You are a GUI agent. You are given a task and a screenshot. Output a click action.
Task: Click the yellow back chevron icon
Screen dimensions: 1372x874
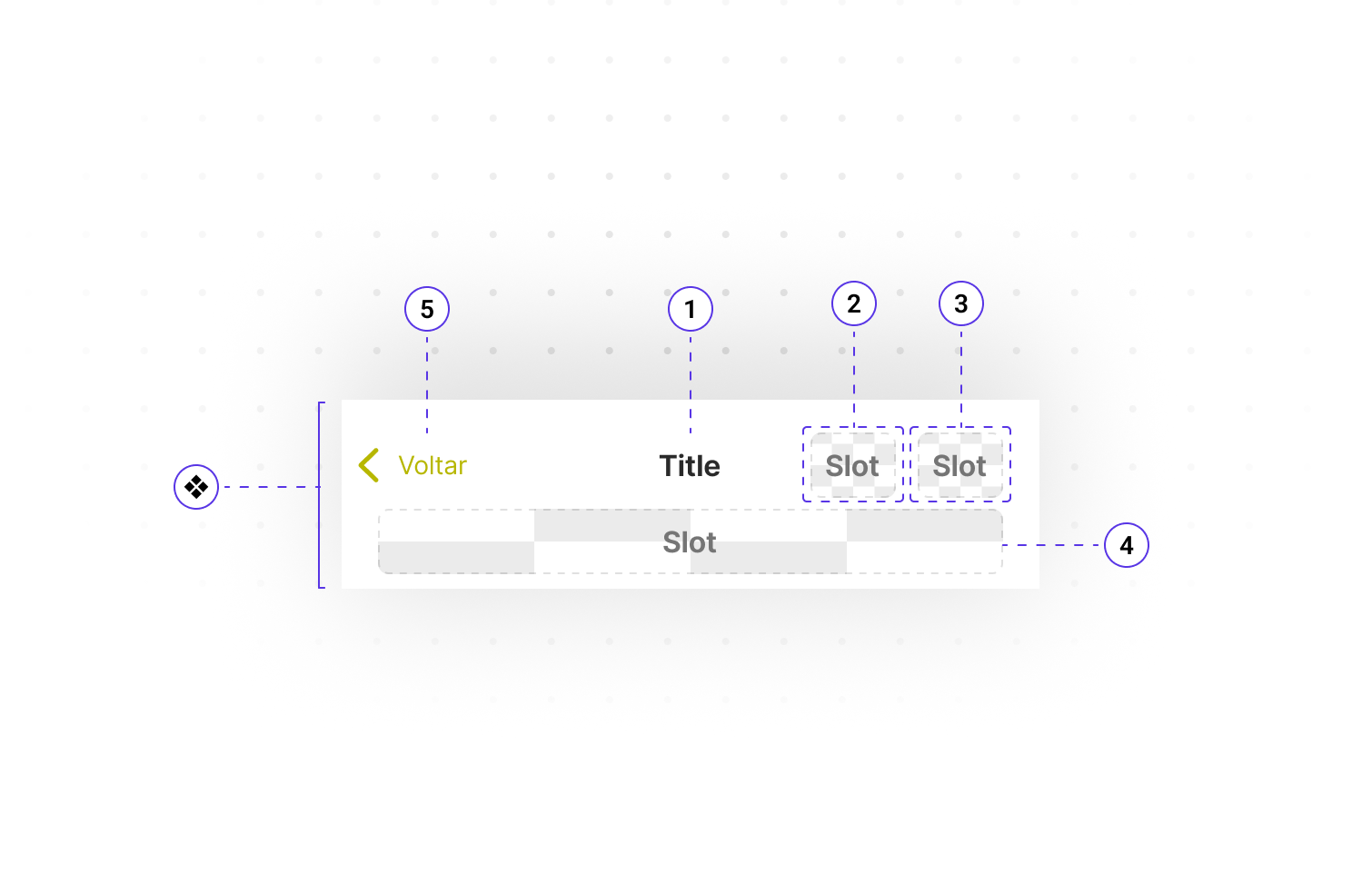coord(368,465)
